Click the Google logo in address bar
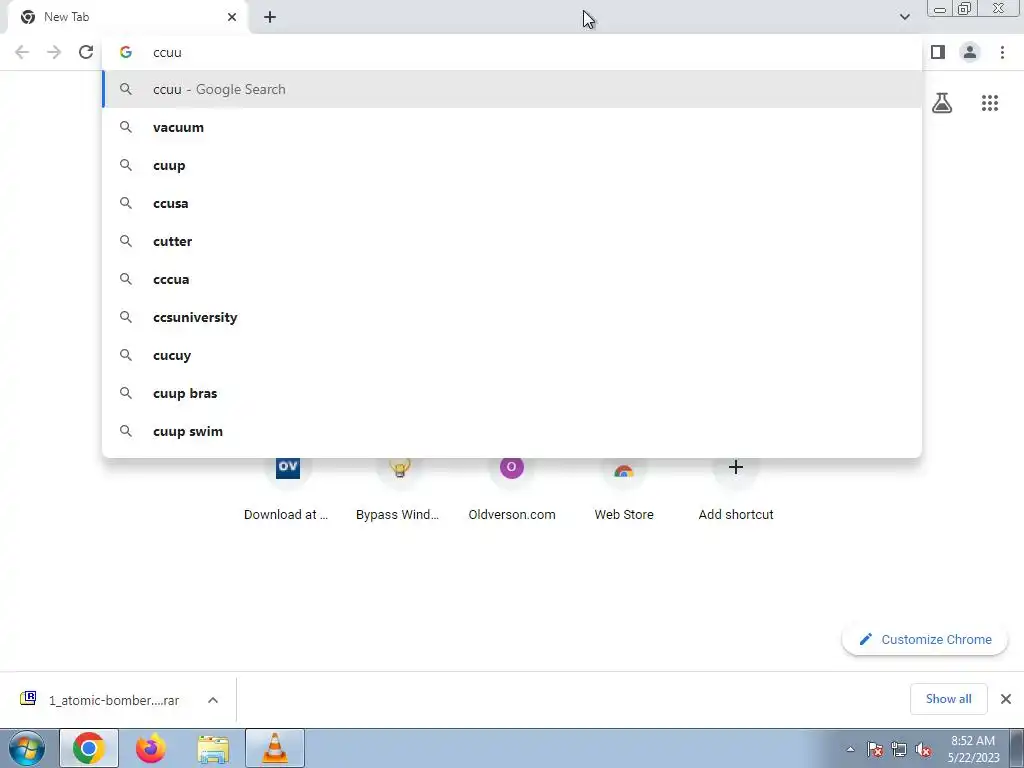Screen dimensions: 1024x768 [x=126, y=52]
